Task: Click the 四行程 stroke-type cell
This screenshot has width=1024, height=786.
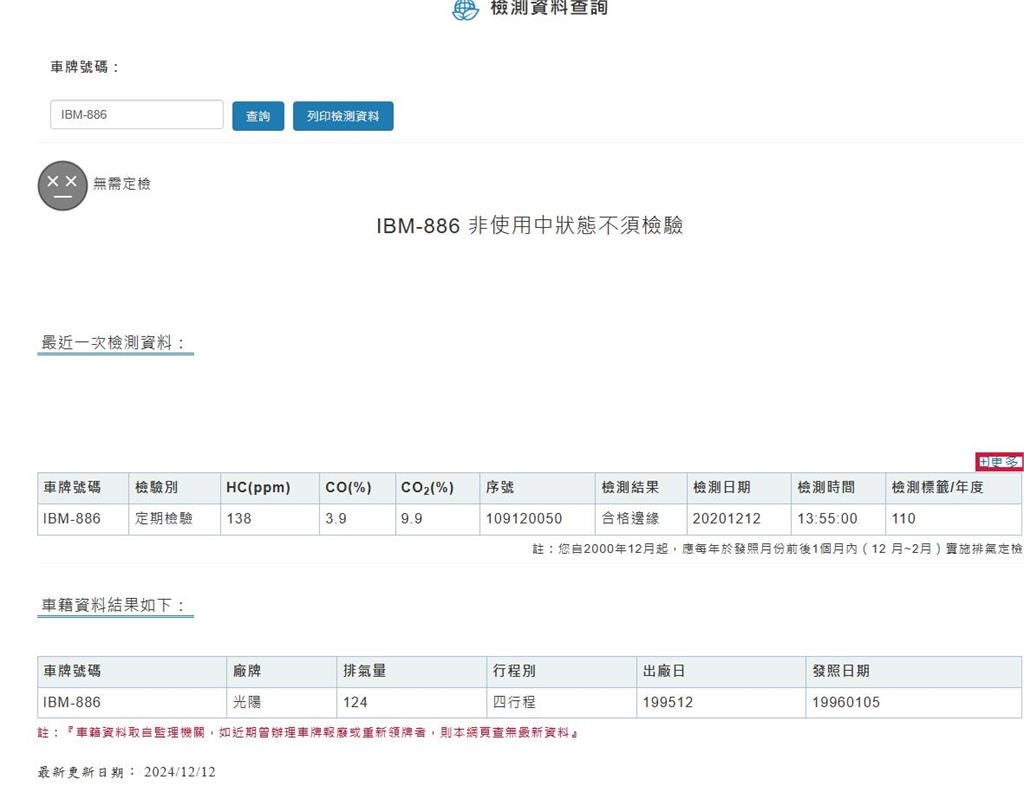Action: coord(513,702)
